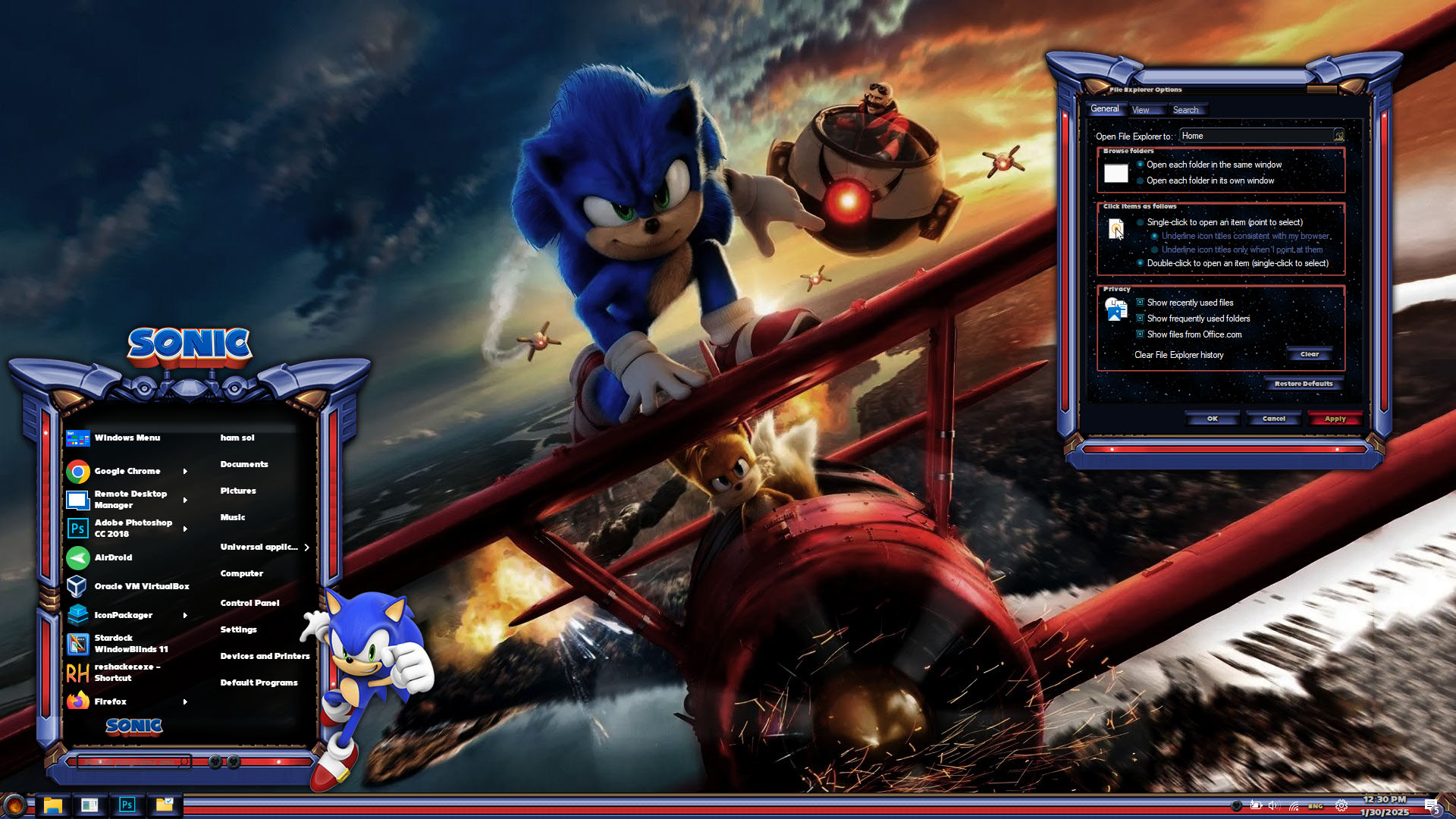Click the Clear history button

coord(1310,354)
